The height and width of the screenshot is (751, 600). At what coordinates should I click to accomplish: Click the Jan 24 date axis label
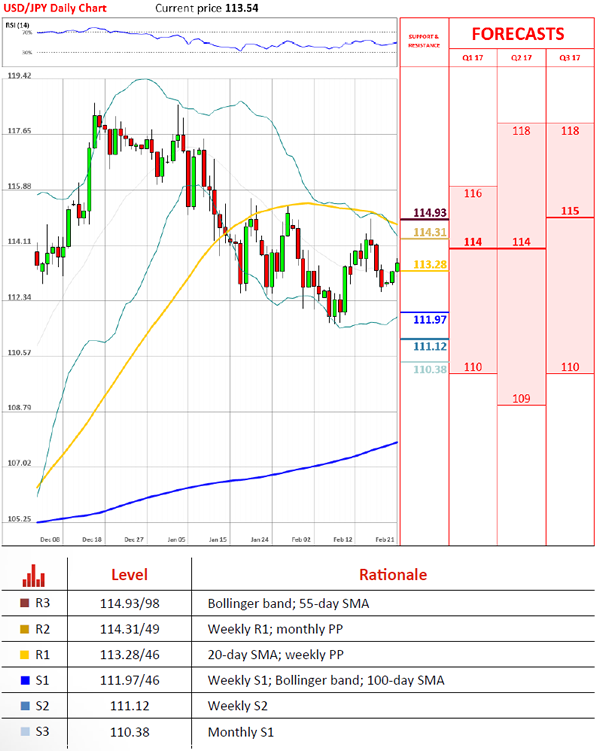(x=260, y=539)
